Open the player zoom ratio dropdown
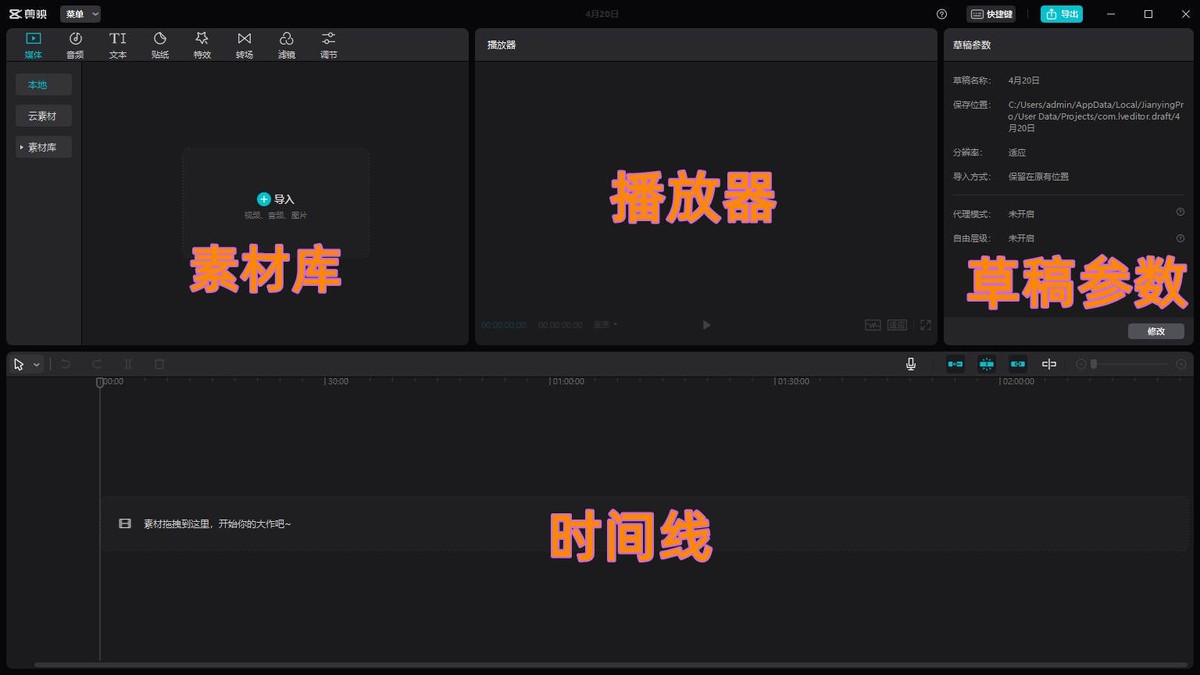The width and height of the screenshot is (1200, 675). pyautogui.click(x=604, y=325)
